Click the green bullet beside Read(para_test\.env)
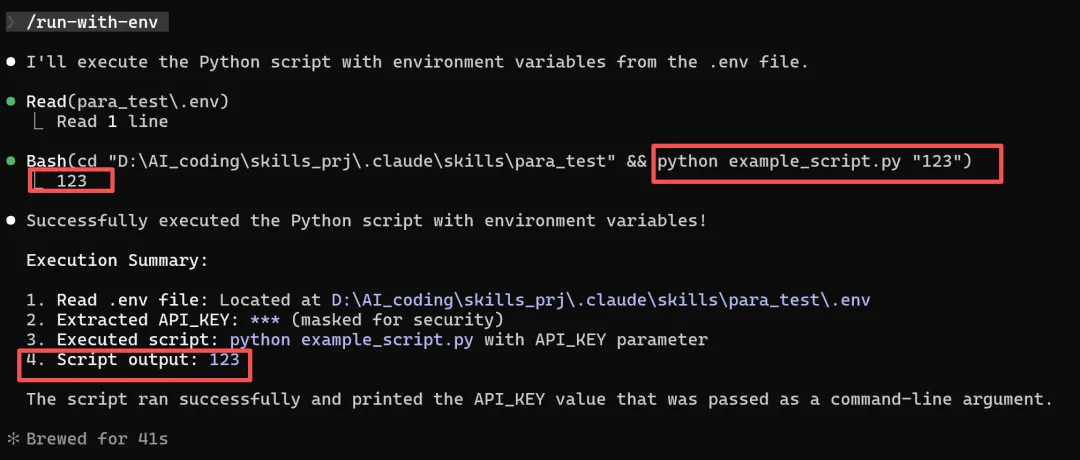 [x=11, y=102]
